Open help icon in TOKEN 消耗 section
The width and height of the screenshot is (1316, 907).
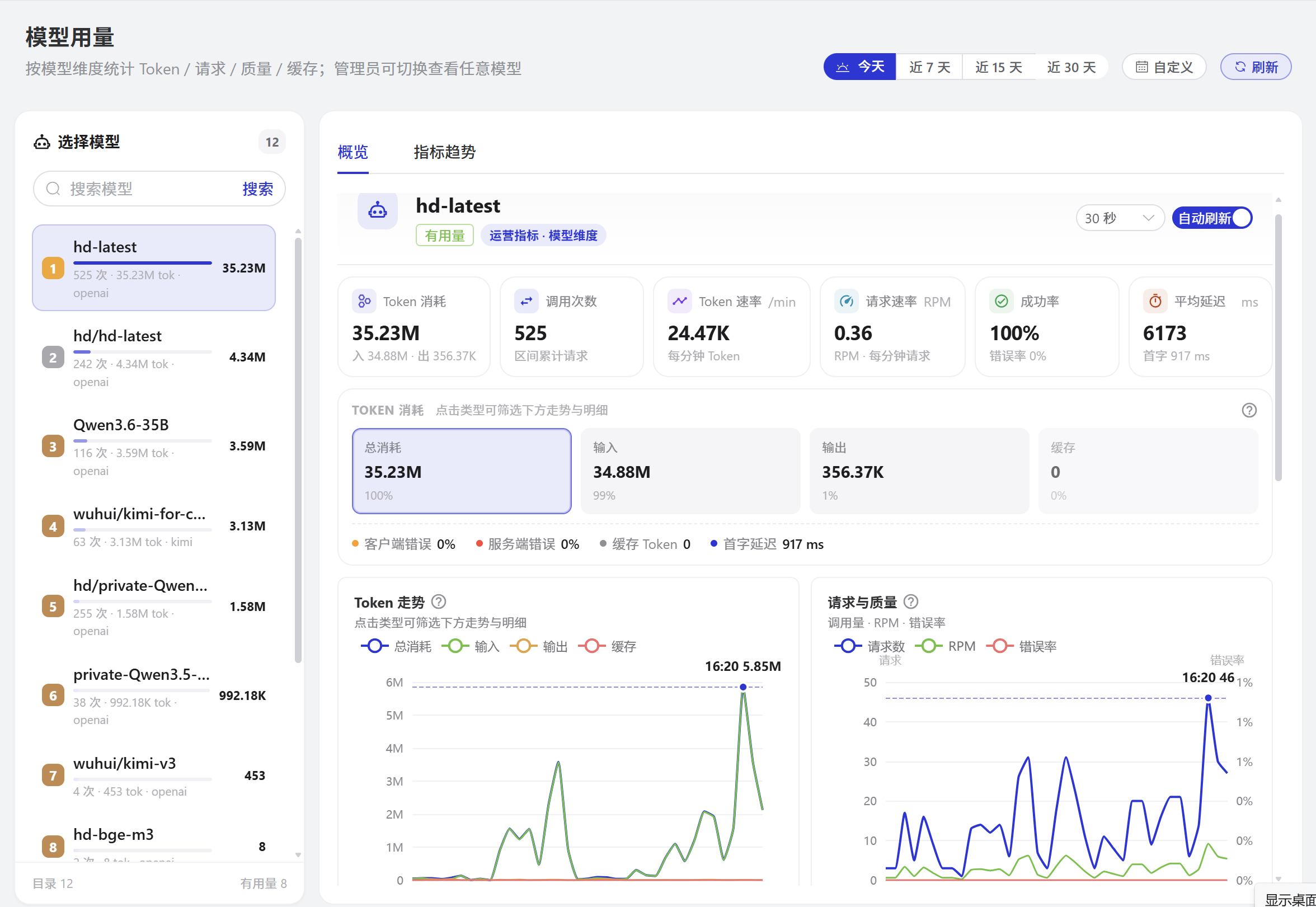1249,410
